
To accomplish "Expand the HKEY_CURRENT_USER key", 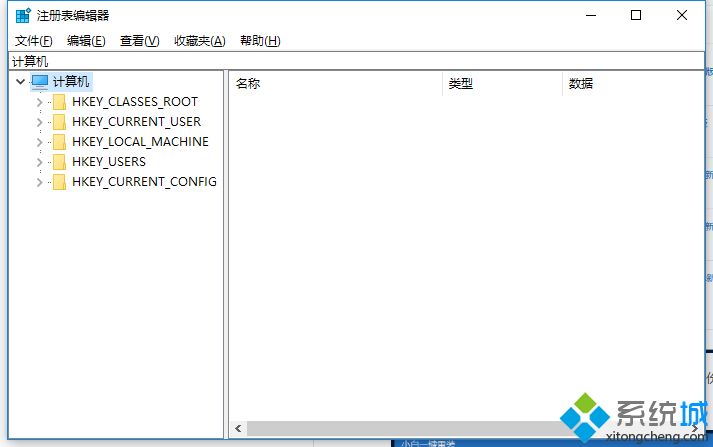I will click(40, 122).
